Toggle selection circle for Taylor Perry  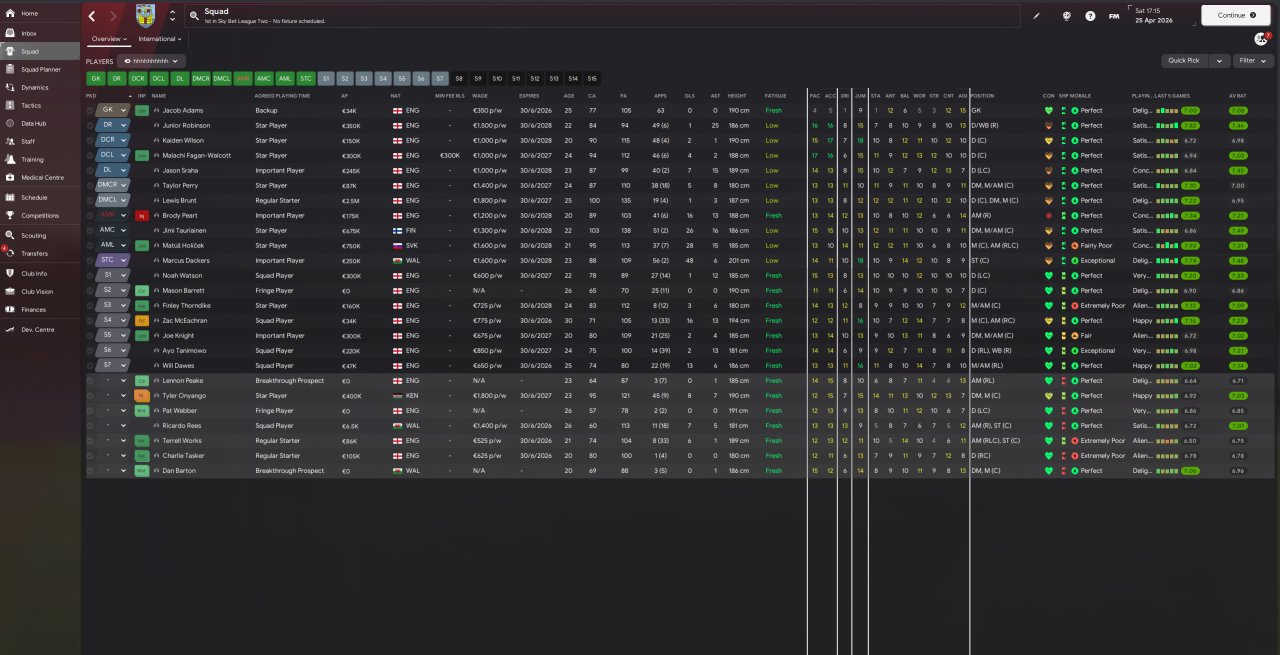90,185
